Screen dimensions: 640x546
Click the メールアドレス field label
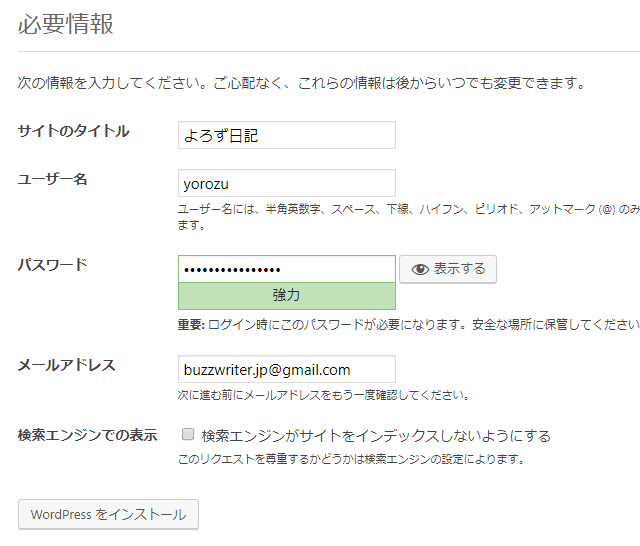67,365
